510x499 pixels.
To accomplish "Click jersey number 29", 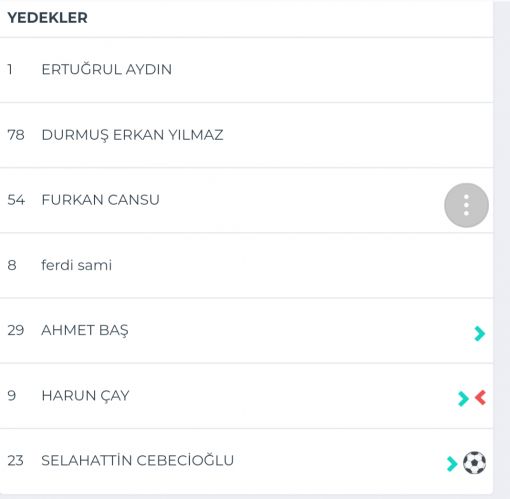I will pos(16,330).
